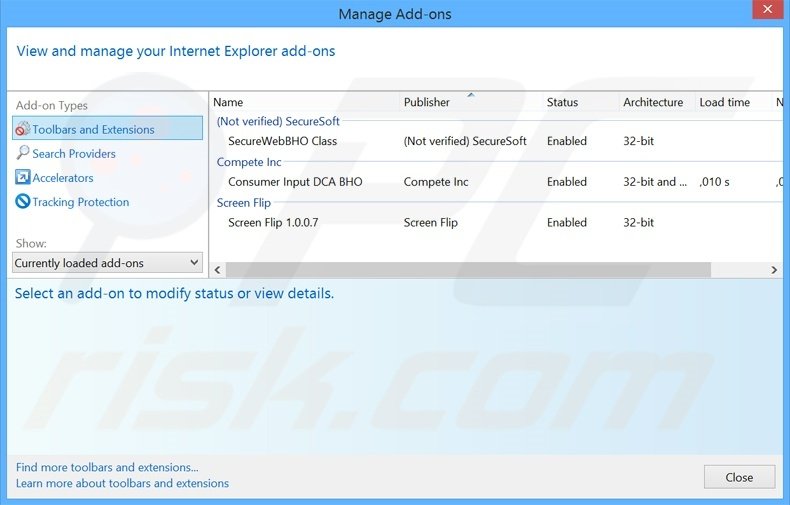790x505 pixels.
Task: Click the (Not verified) SecureSoft group header
Action: coord(278,121)
